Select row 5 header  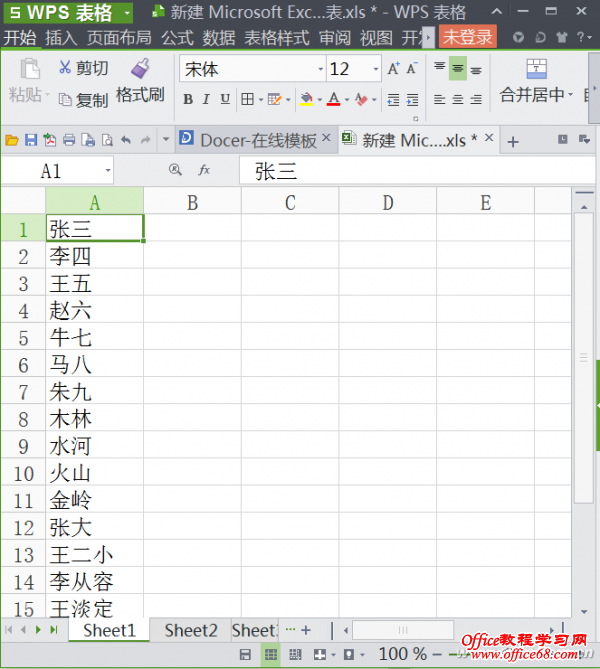[23, 338]
